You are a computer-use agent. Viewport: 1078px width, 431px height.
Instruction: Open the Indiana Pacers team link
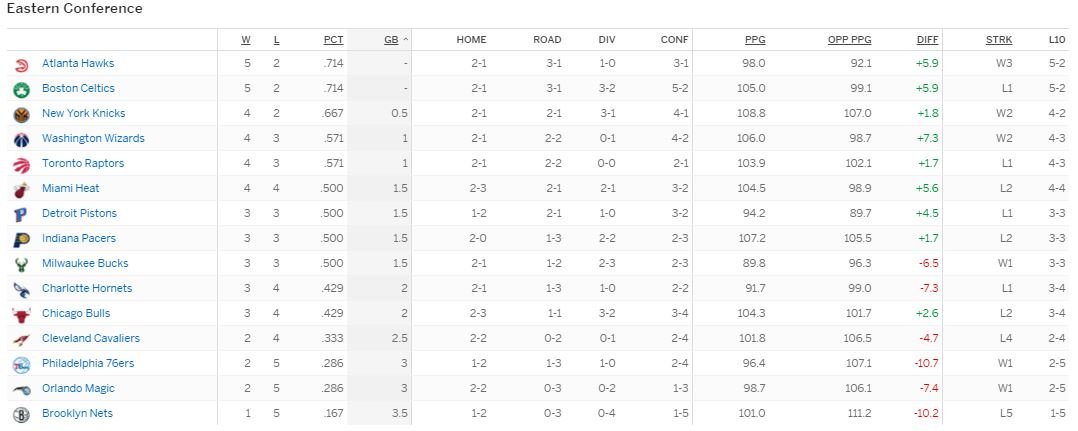pyautogui.click(x=79, y=238)
